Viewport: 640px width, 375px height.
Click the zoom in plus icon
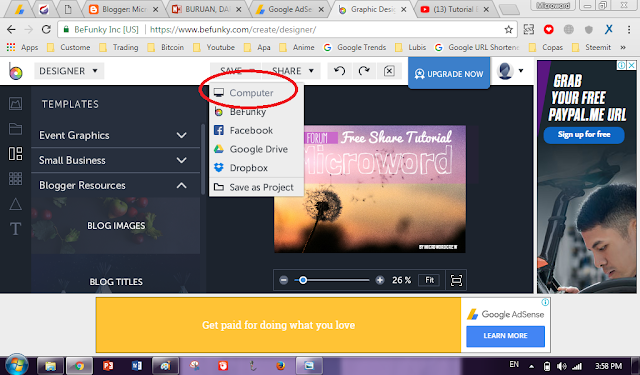pos(380,280)
